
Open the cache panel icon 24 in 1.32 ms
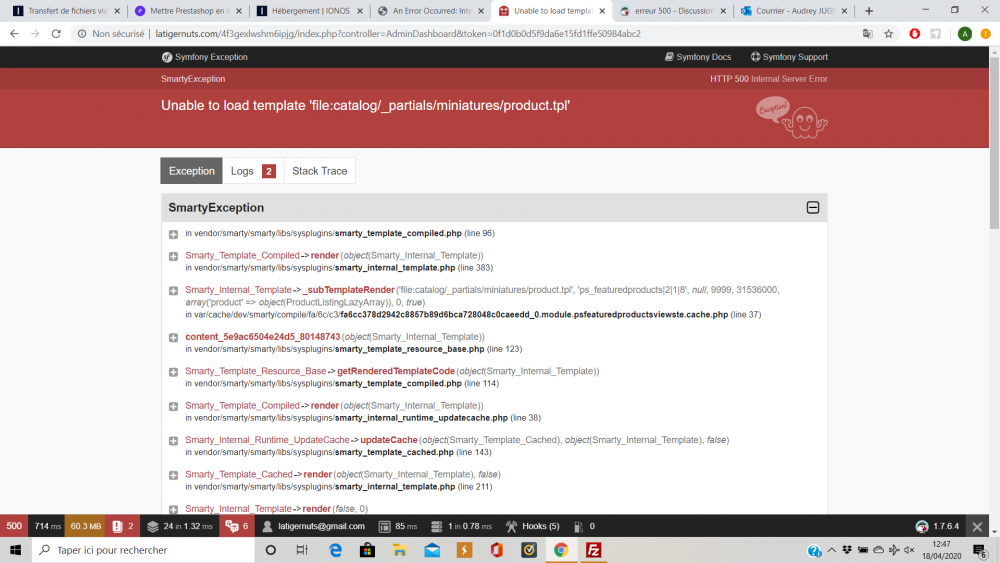pyautogui.click(x=180, y=526)
